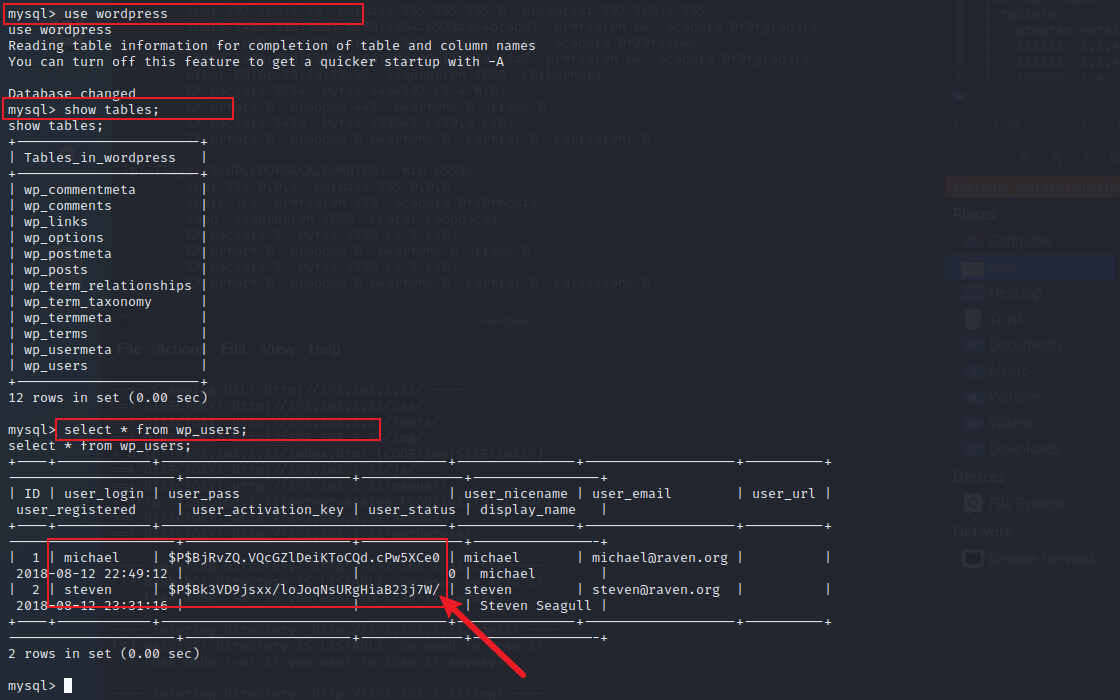The height and width of the screenshot is (700, 1120).
Task: Open the file manager Go menu
Action: coord(1092,125)
